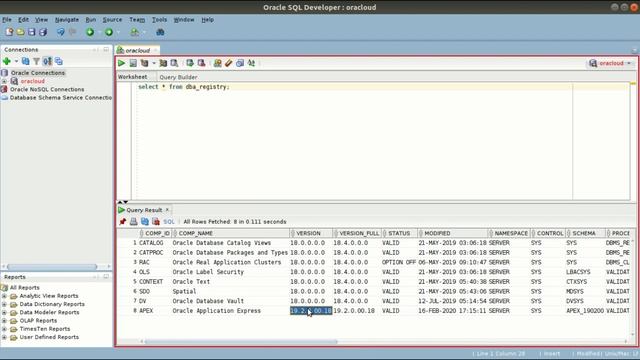The width and height of the screenshot is (640, 360).
Task: Click the Connections panel horizontal scrollbar
Action: 52,267
